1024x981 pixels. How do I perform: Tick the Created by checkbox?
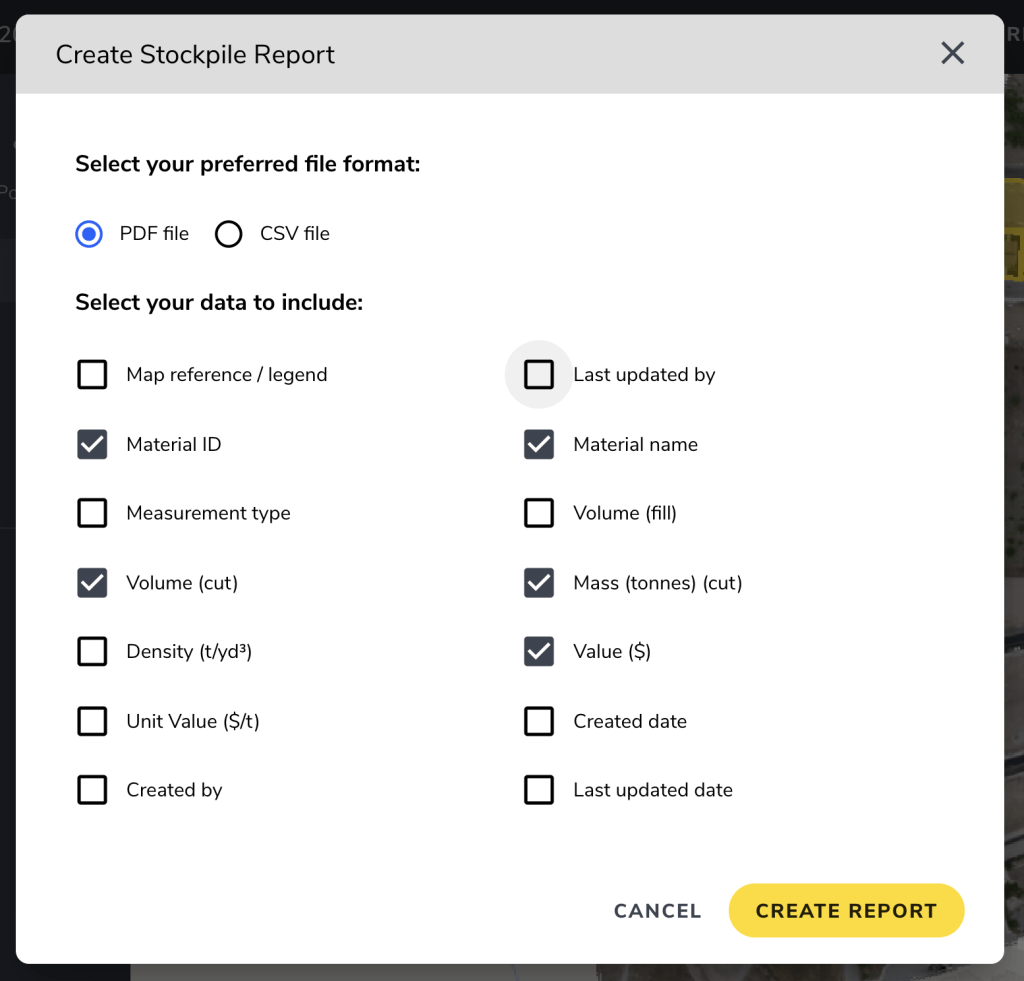[93, 790]
